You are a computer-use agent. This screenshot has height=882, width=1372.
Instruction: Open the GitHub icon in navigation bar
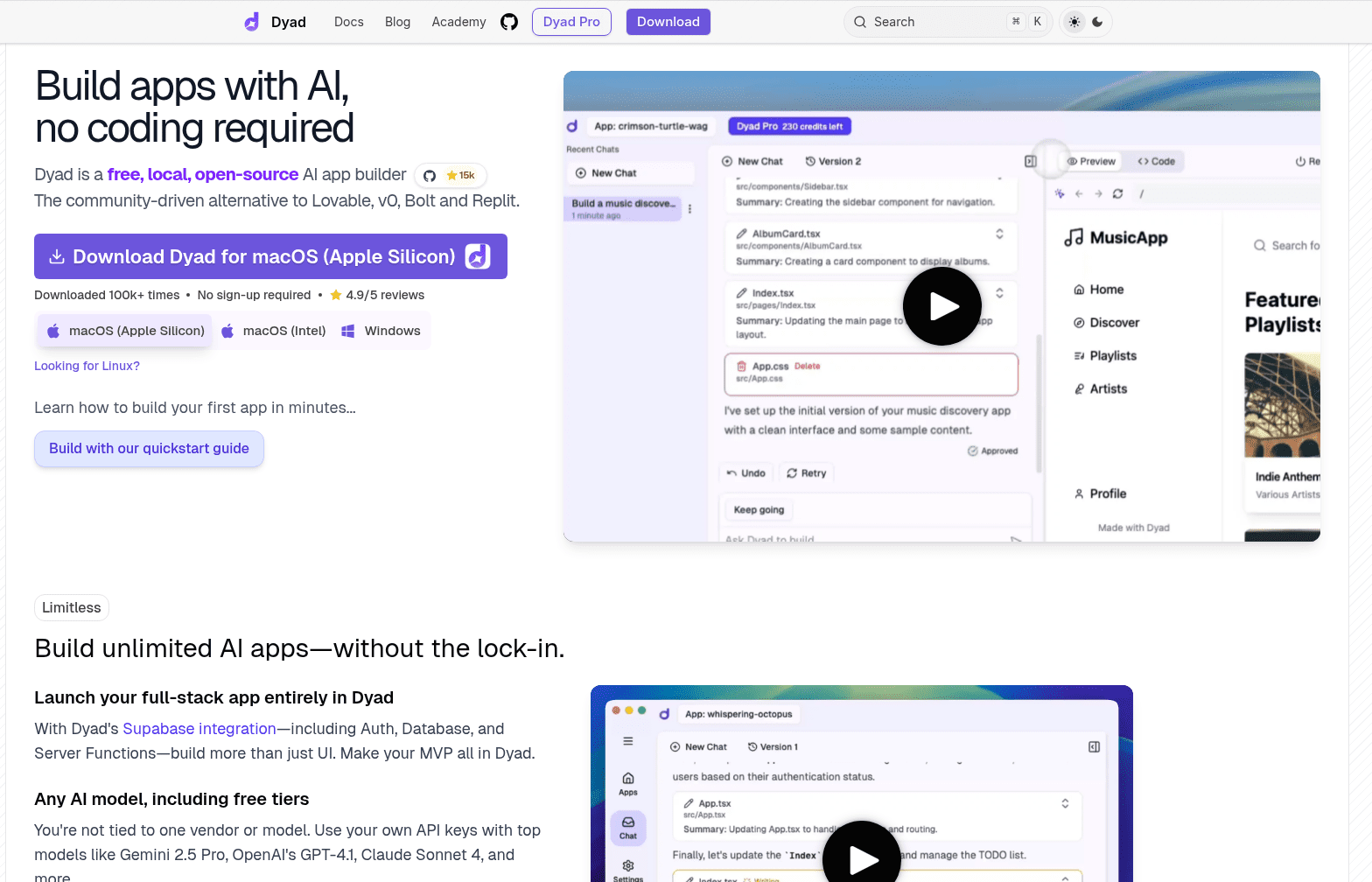[509, 22]
